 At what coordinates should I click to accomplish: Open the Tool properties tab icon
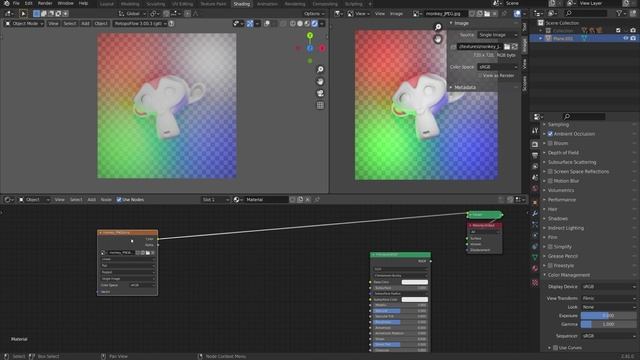535,131
